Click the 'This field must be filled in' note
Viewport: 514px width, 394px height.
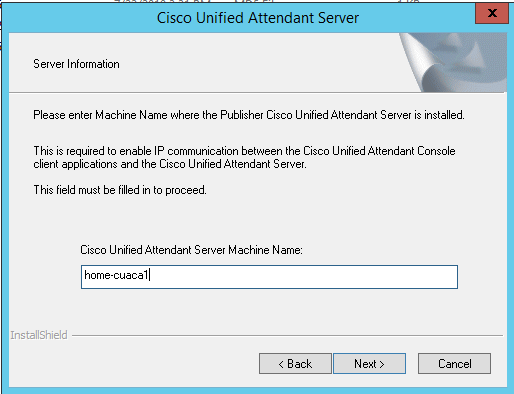click(x=120, y=190)
